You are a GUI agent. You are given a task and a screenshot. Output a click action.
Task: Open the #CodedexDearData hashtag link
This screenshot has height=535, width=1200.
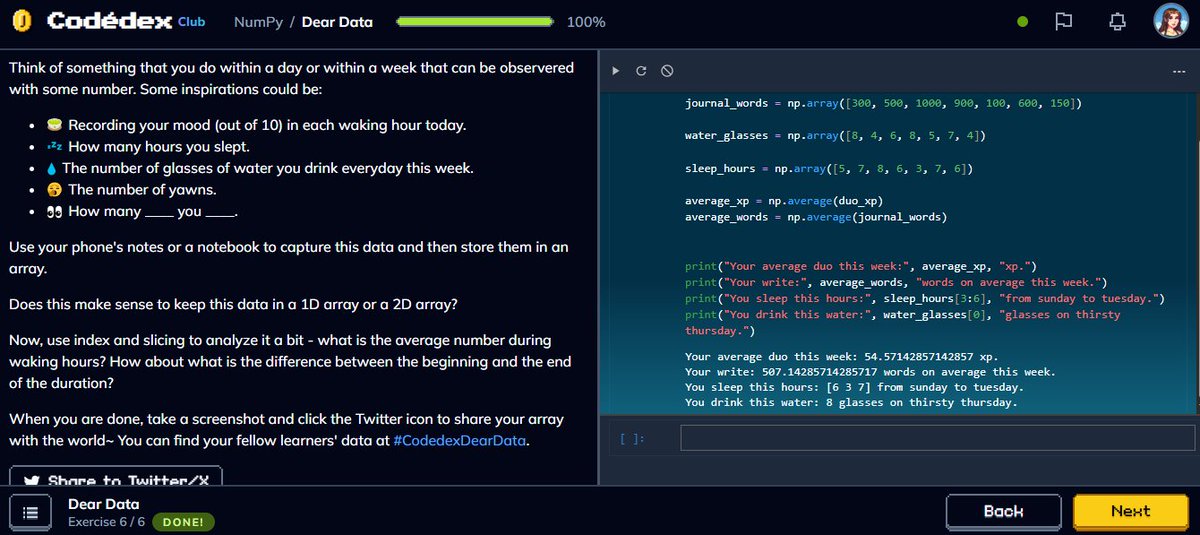460,439
